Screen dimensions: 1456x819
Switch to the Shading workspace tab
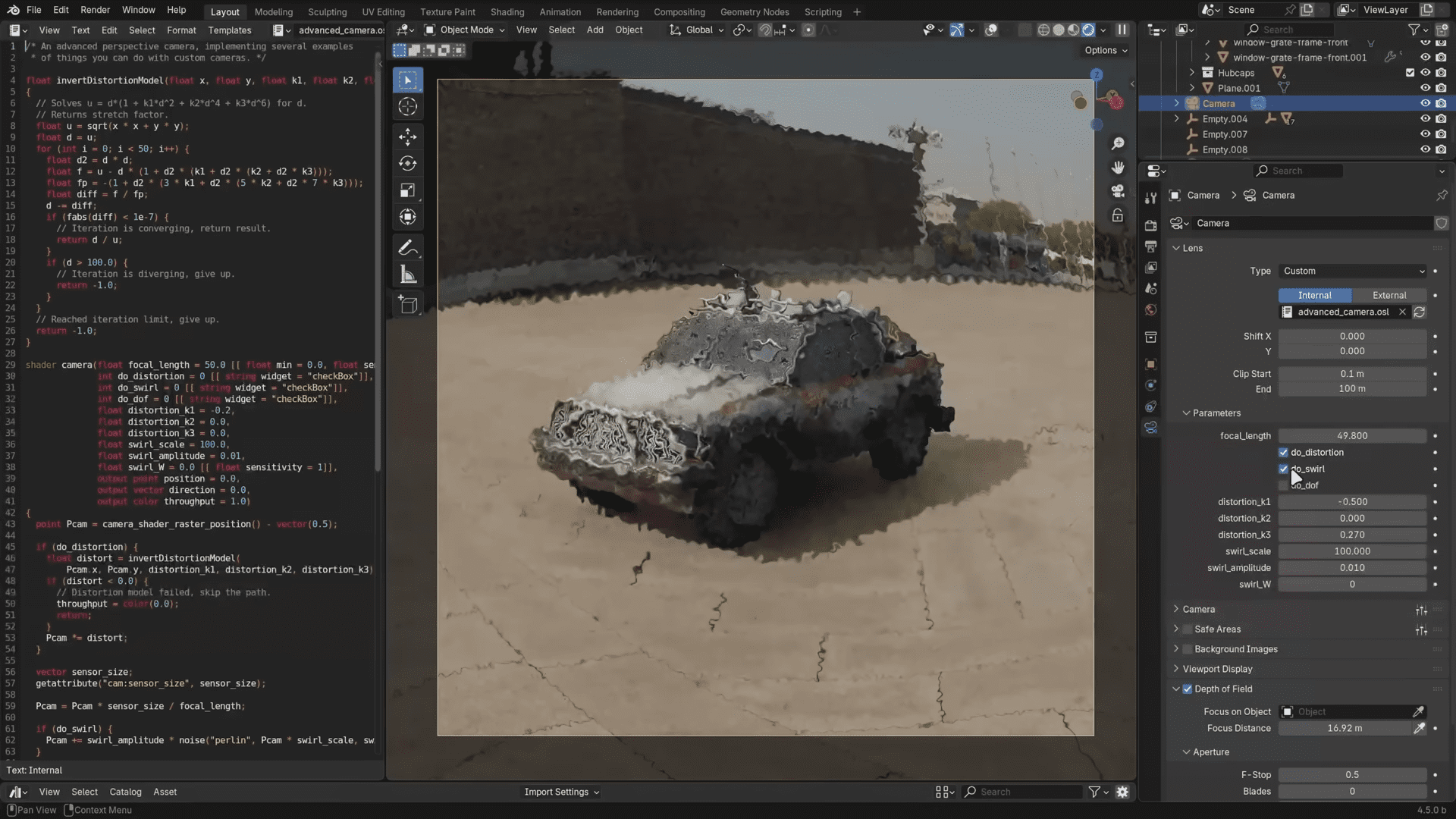coord(507,11)
